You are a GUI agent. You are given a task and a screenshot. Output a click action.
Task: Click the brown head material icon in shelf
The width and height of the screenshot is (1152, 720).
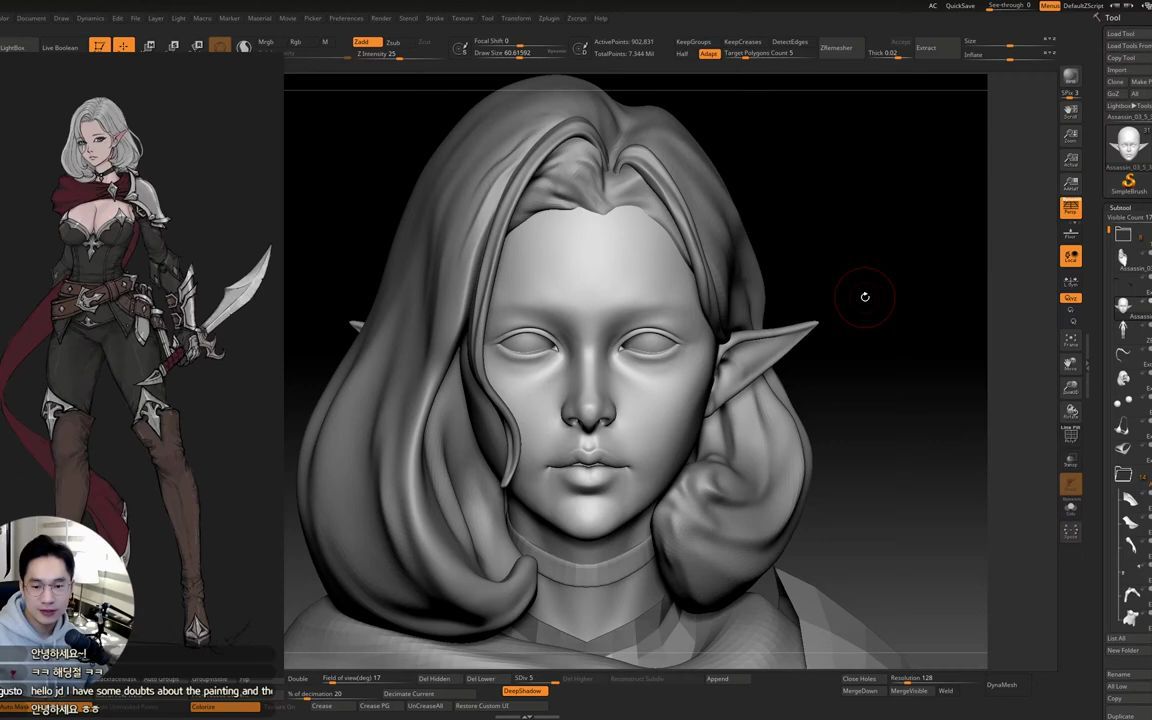pyautogui.click(x=220, y=46)
